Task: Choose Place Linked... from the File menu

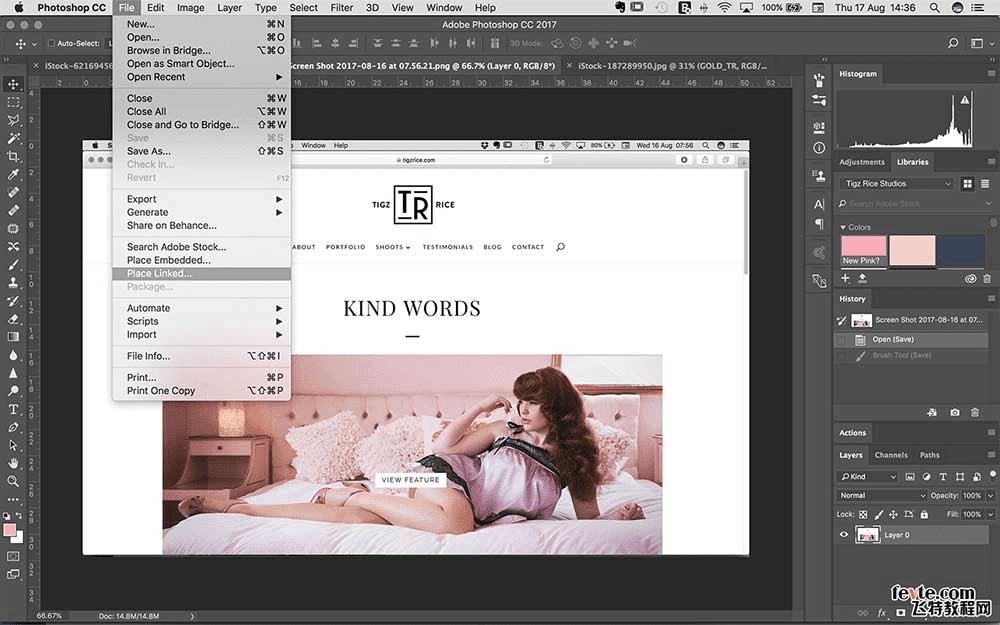Action: pyautogui.click(x=159, y=273)
